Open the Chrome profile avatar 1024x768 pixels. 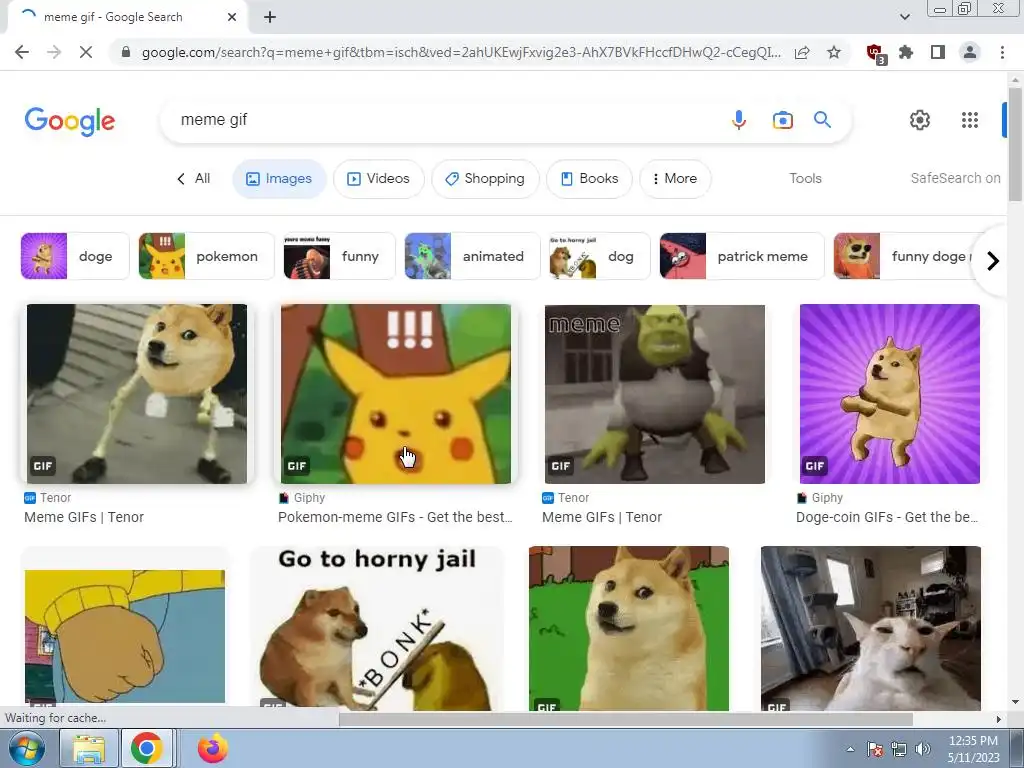point(970,52)
